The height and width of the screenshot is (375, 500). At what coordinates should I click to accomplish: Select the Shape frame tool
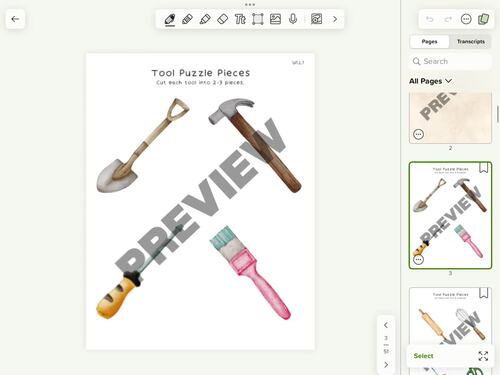[258, 19]
